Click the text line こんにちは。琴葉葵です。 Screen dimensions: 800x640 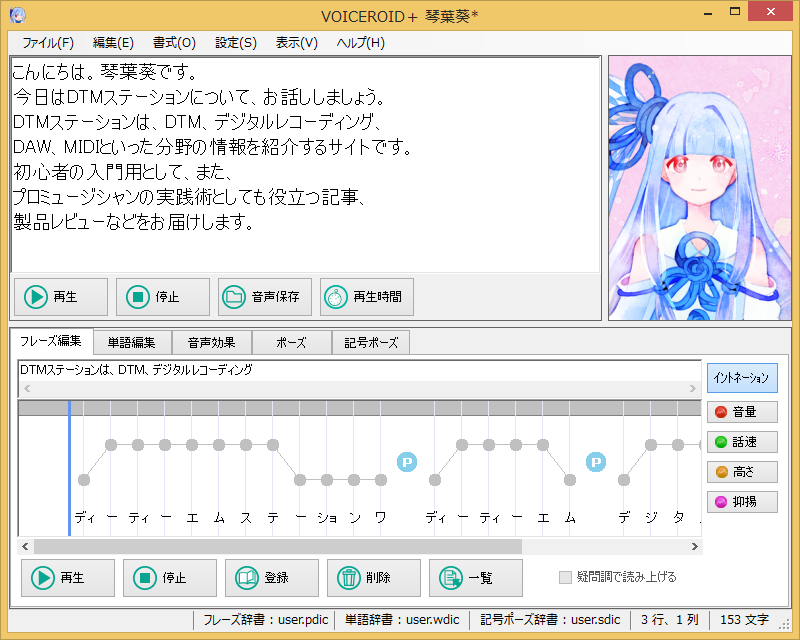(105, 72)
